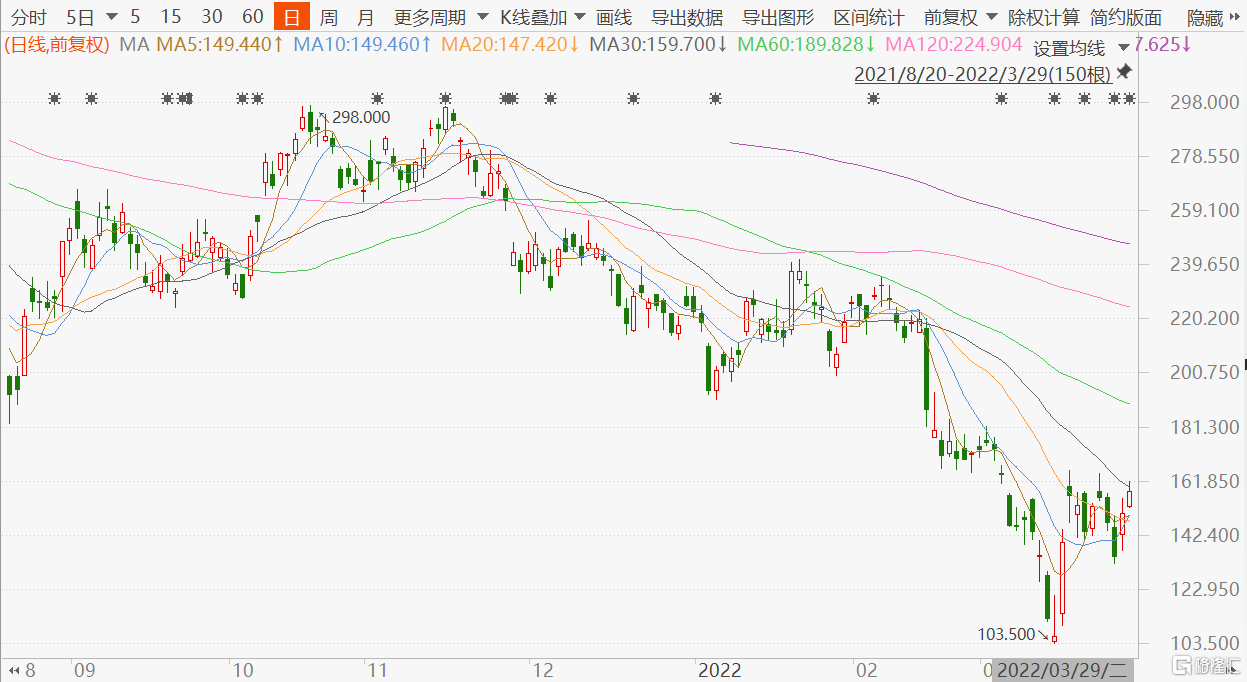This screenshot has height=682, width=1247.
Task: Click the 12 month label on time axis
Action: coord(541,668)
